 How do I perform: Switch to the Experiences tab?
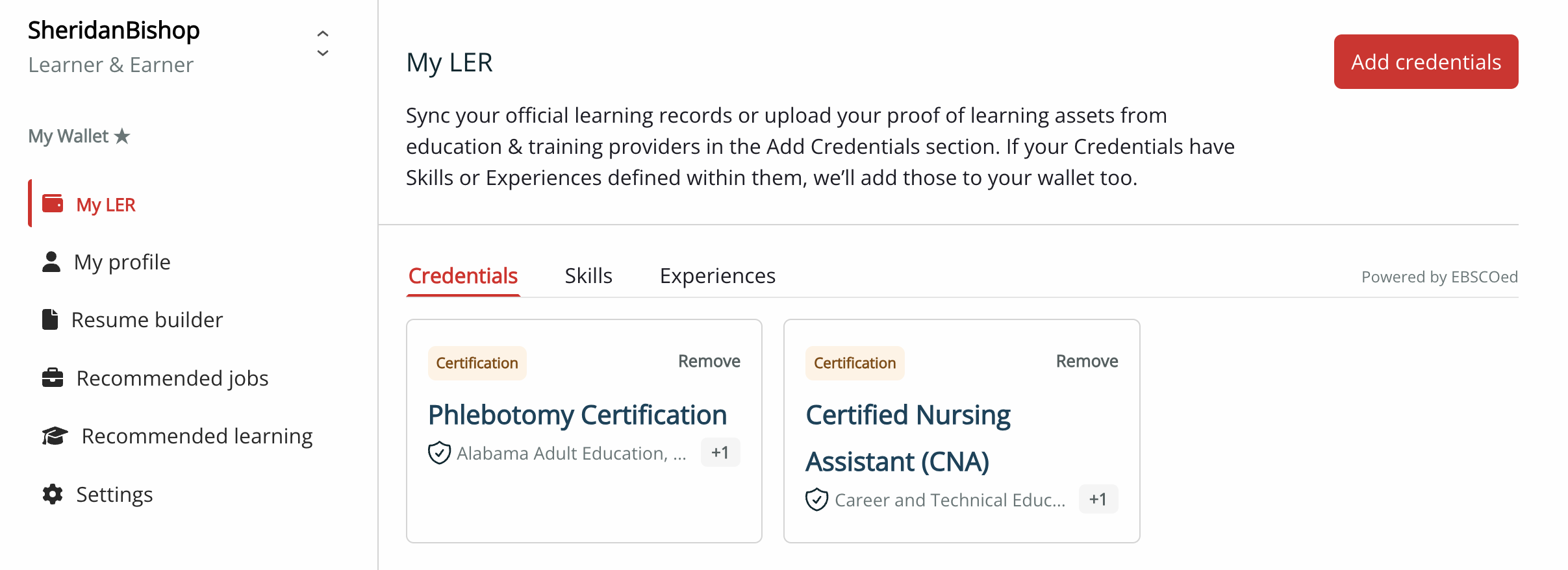point(717,276)
